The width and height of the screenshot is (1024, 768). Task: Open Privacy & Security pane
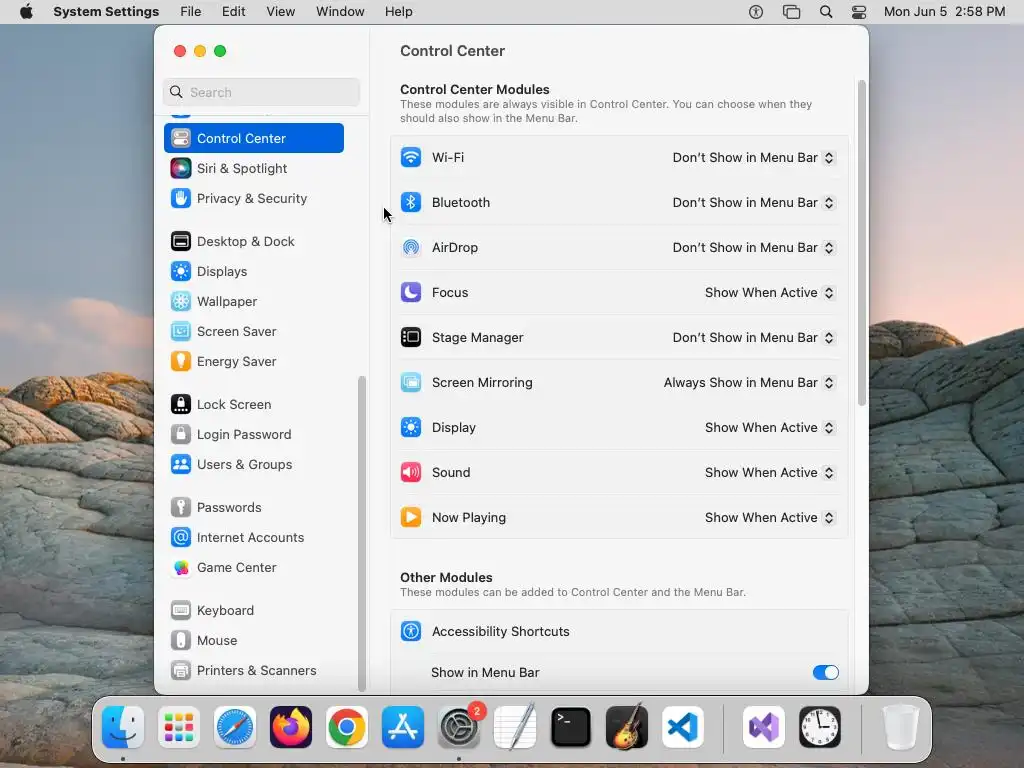click(253, 199)
